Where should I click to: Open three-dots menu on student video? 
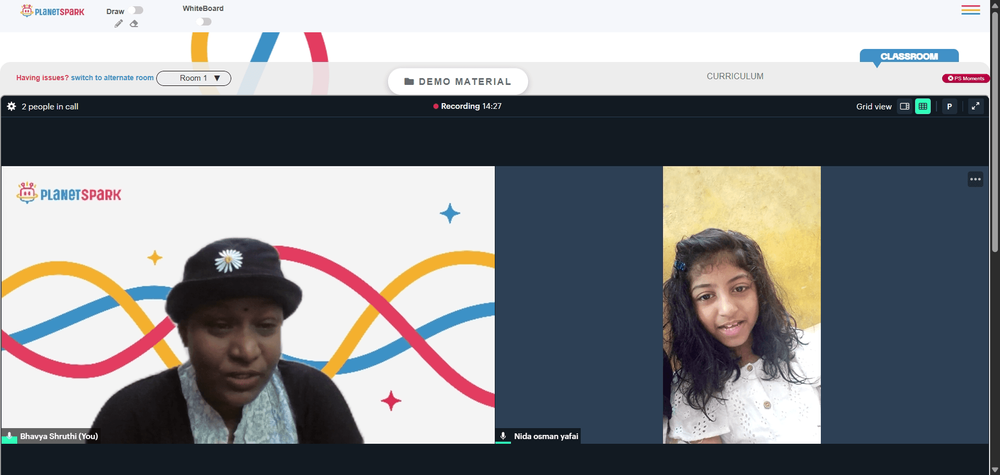tap(975, 179)
